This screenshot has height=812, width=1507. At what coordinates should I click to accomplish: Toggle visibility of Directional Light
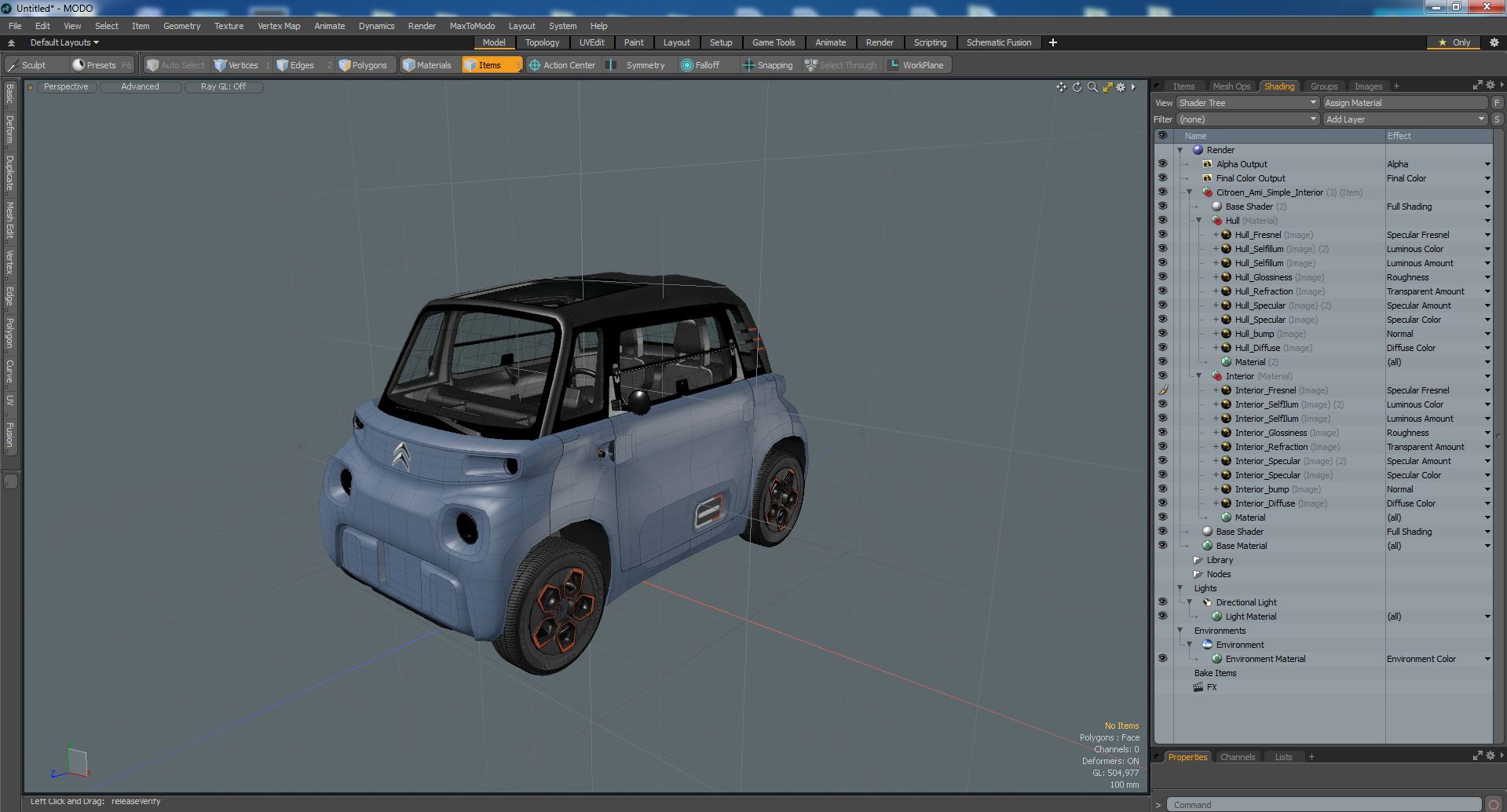(1162, 602)
